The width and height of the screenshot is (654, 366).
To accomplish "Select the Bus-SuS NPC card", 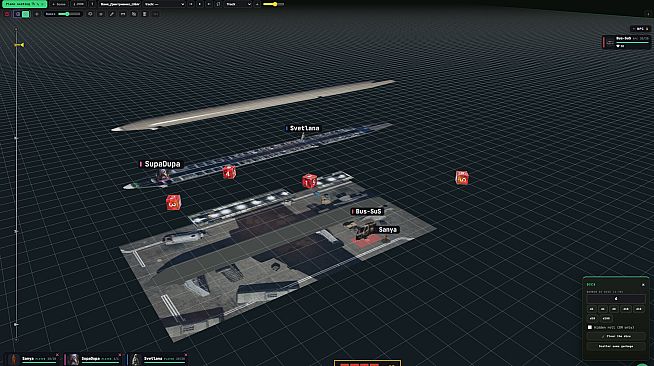I will coord(626,42).
